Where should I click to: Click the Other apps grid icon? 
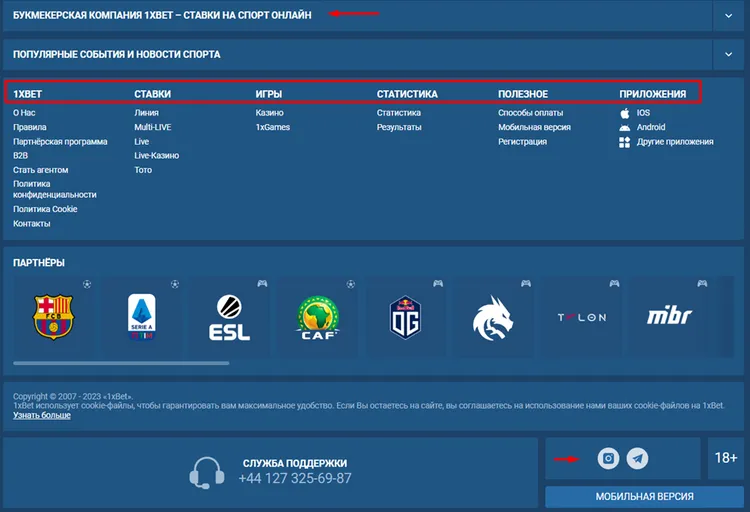(x=625, y=142)
